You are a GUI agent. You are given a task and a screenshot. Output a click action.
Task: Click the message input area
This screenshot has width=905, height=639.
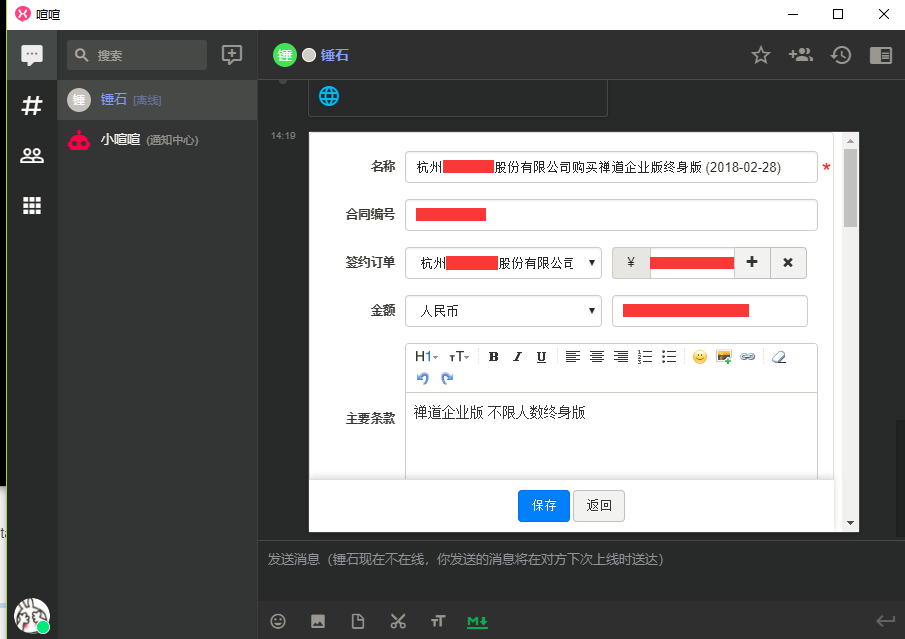[x=581, y=571]
